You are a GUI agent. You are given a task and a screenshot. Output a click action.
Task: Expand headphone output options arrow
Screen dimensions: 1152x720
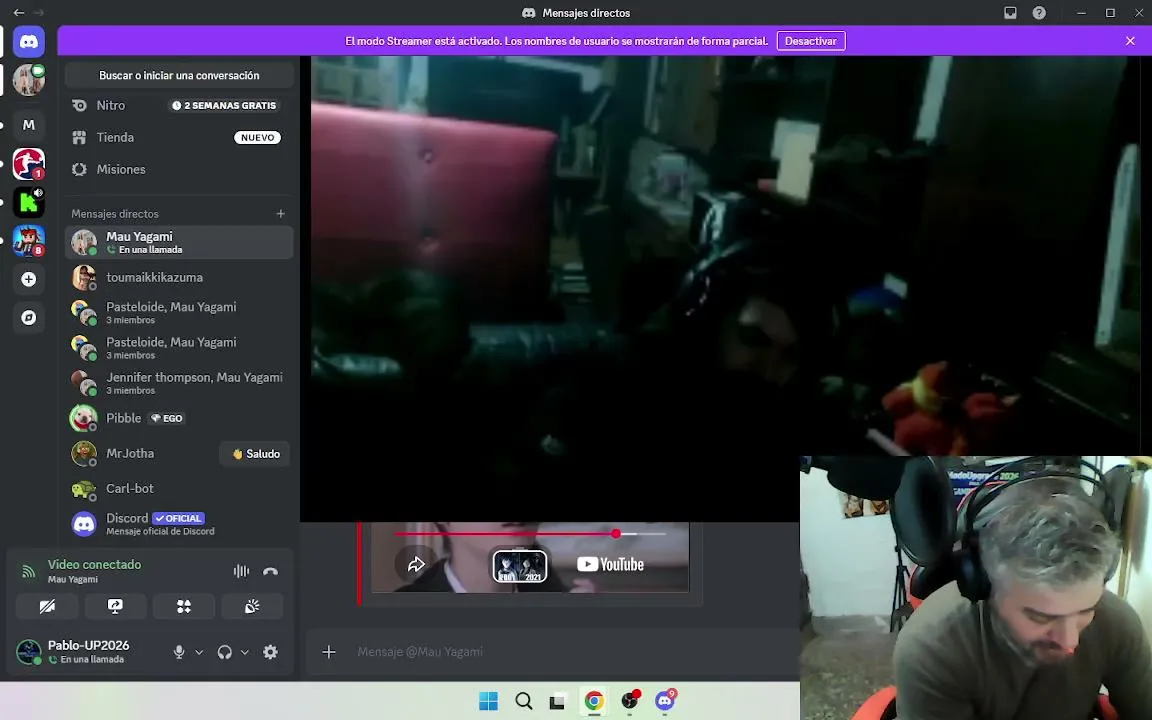tap(245, 652)
